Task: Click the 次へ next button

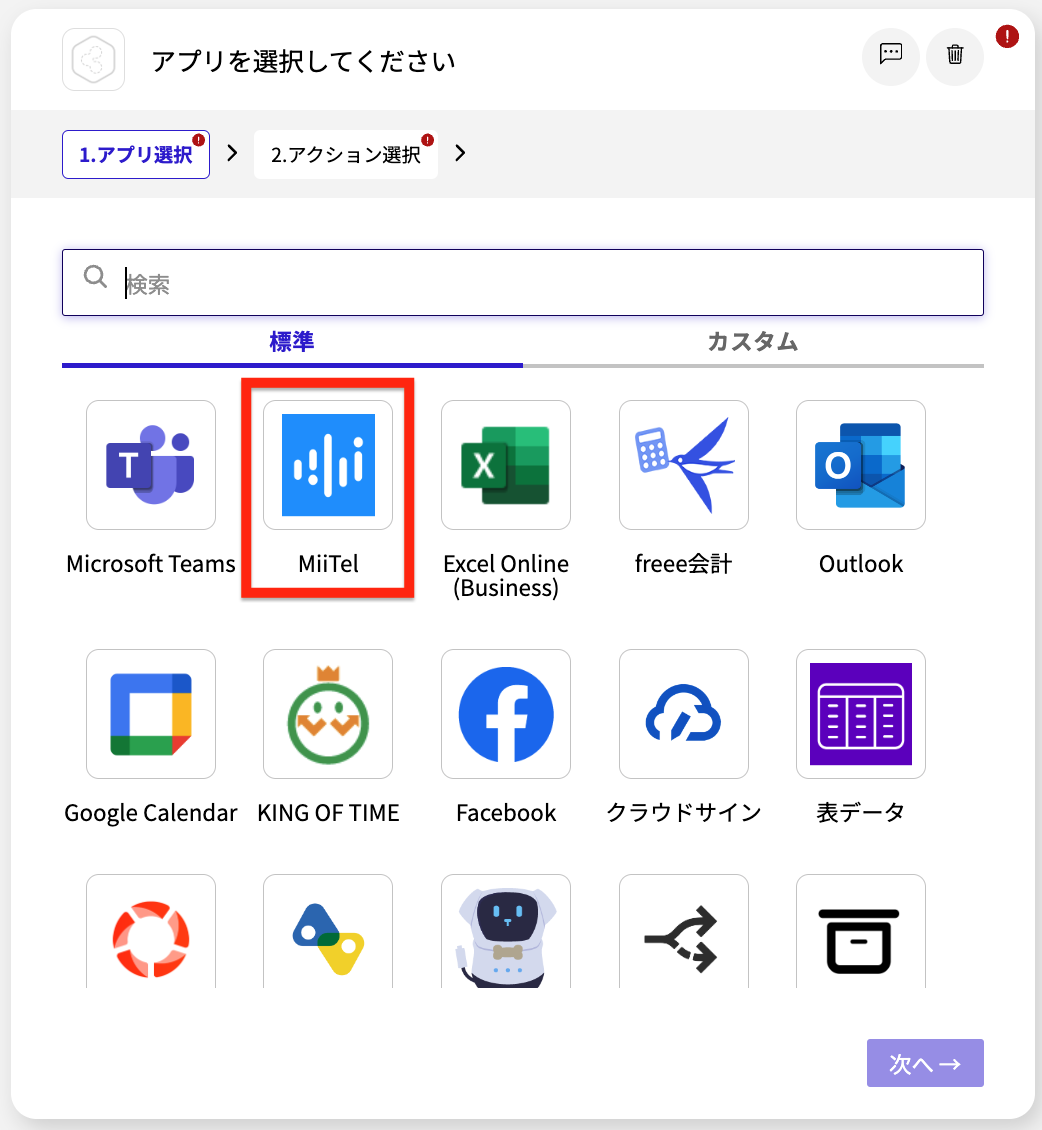Action: (x=925, y=1063)
